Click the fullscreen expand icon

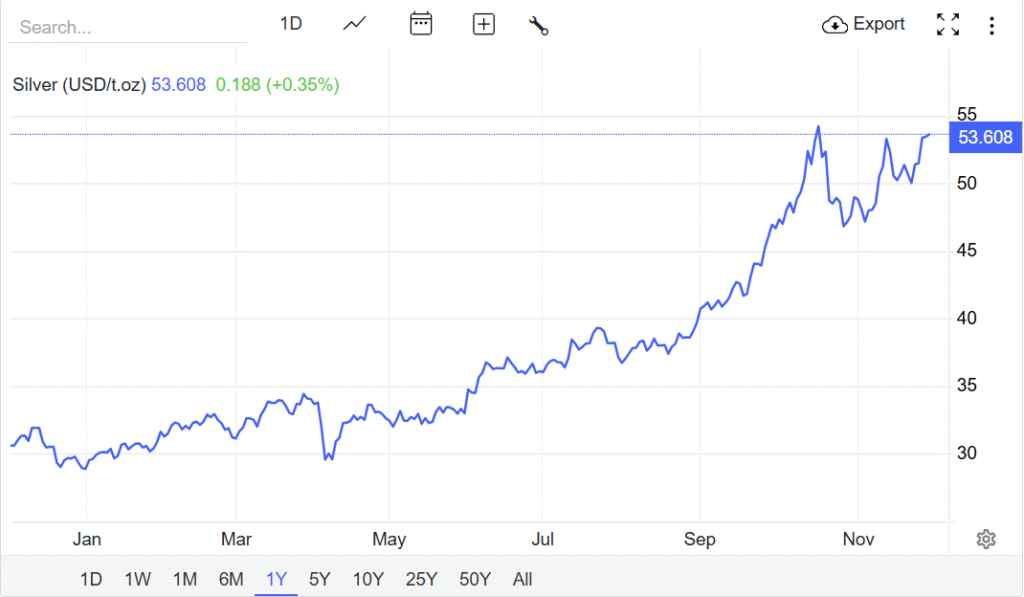pyautogui.click(x=947, y=25)
